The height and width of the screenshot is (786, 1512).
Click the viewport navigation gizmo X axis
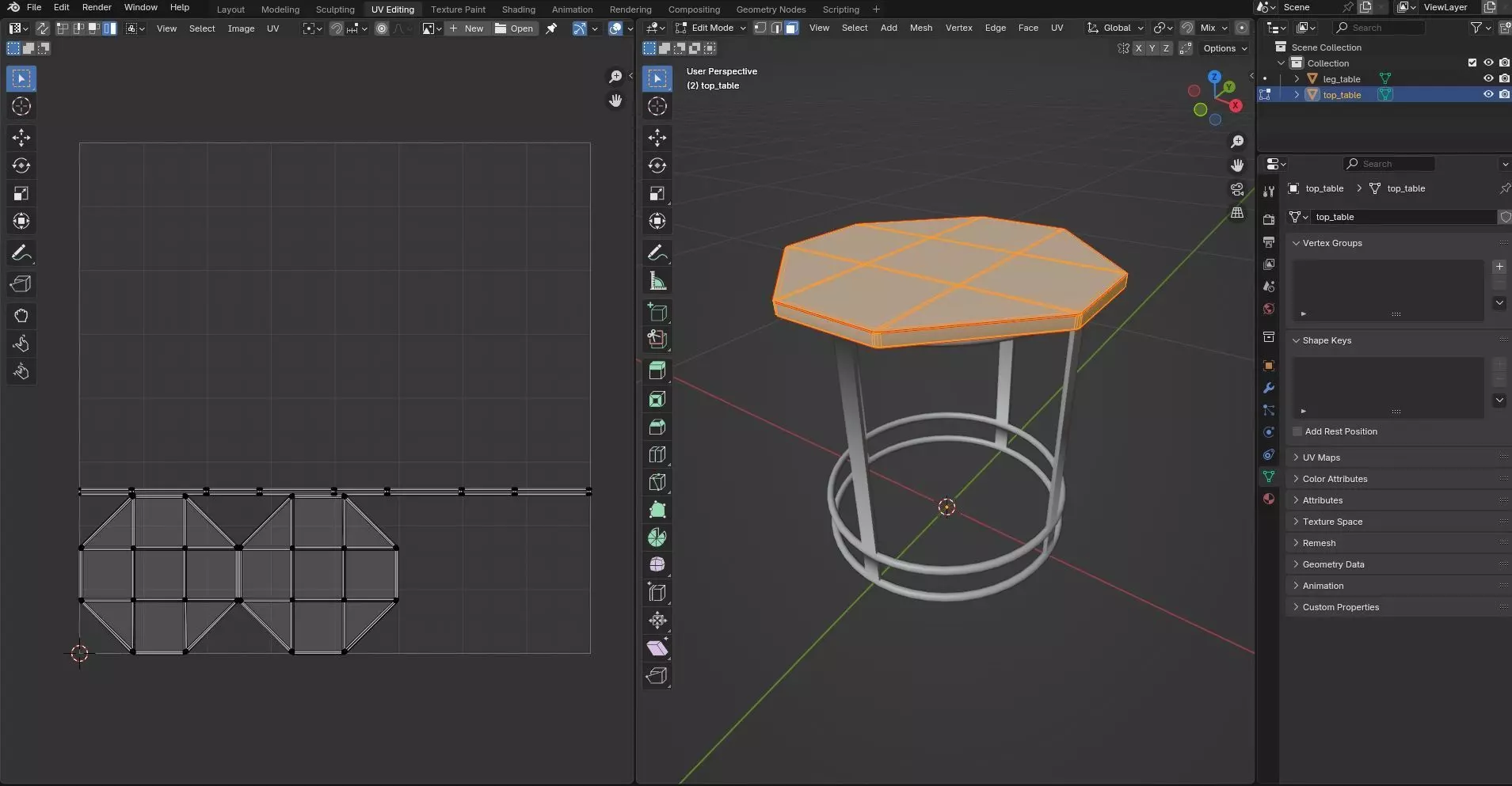[1236, 105]
